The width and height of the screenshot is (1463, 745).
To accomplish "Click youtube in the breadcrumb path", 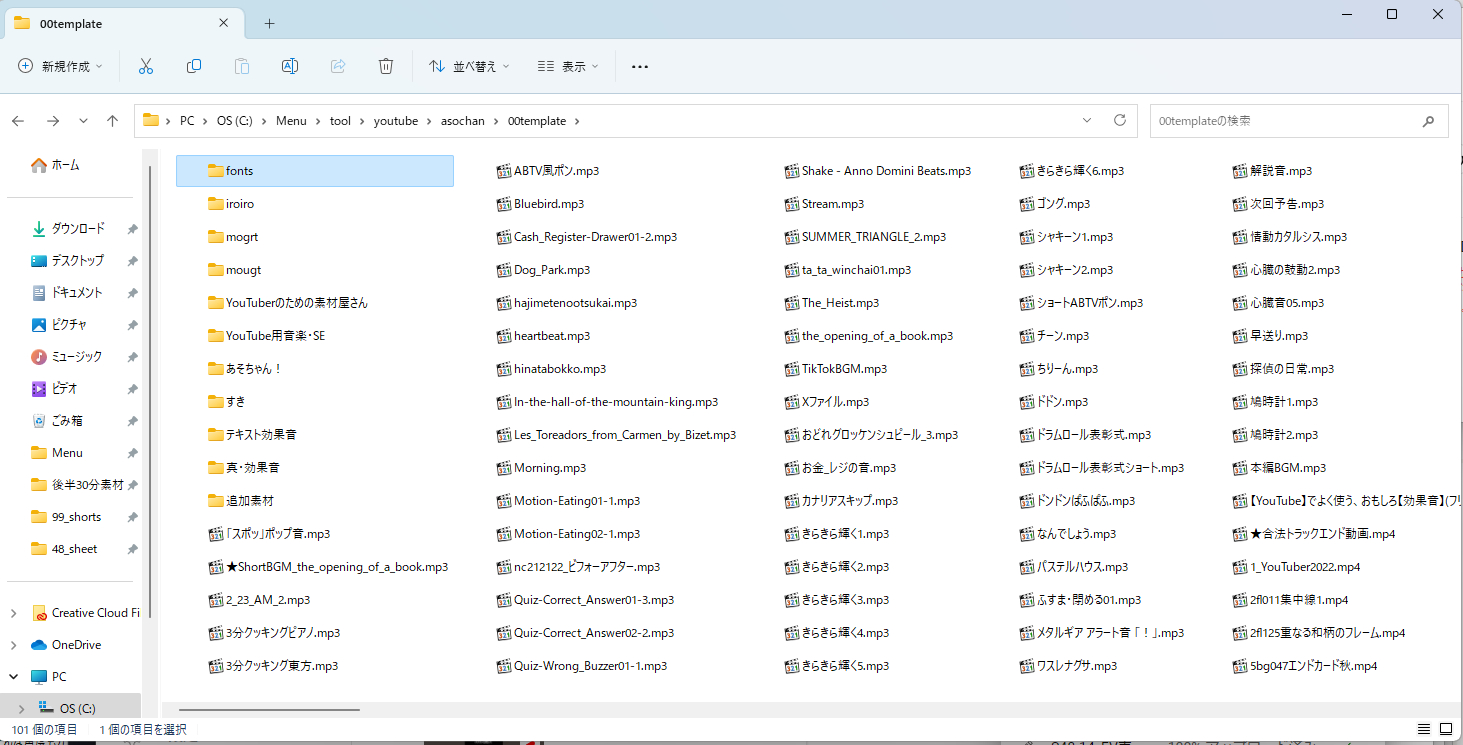I will tap(396, 121).
